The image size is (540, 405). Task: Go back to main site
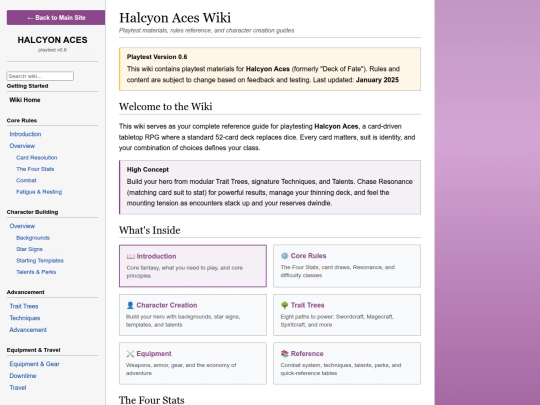pos(56,18)
